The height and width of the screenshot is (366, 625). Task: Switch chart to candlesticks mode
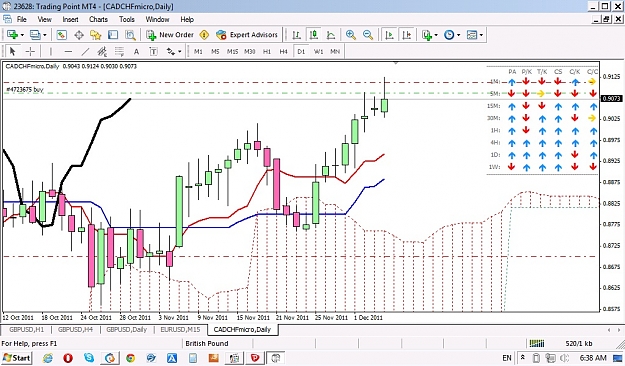[x=314, y=35]
